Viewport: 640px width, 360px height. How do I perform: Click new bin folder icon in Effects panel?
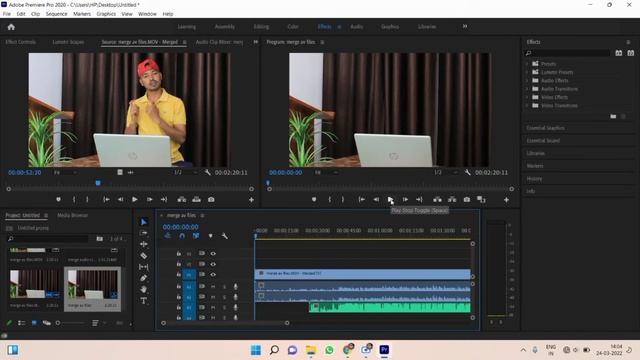tap(613, 116)
